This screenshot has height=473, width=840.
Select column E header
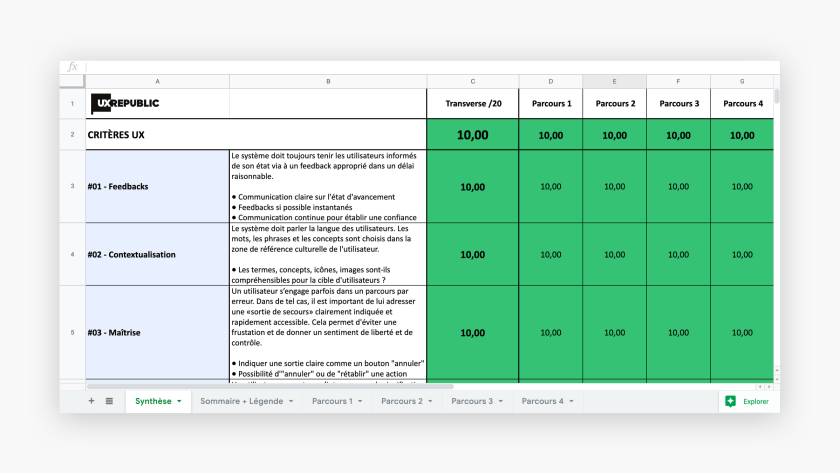pyautogui.click(x=614, y=81)
